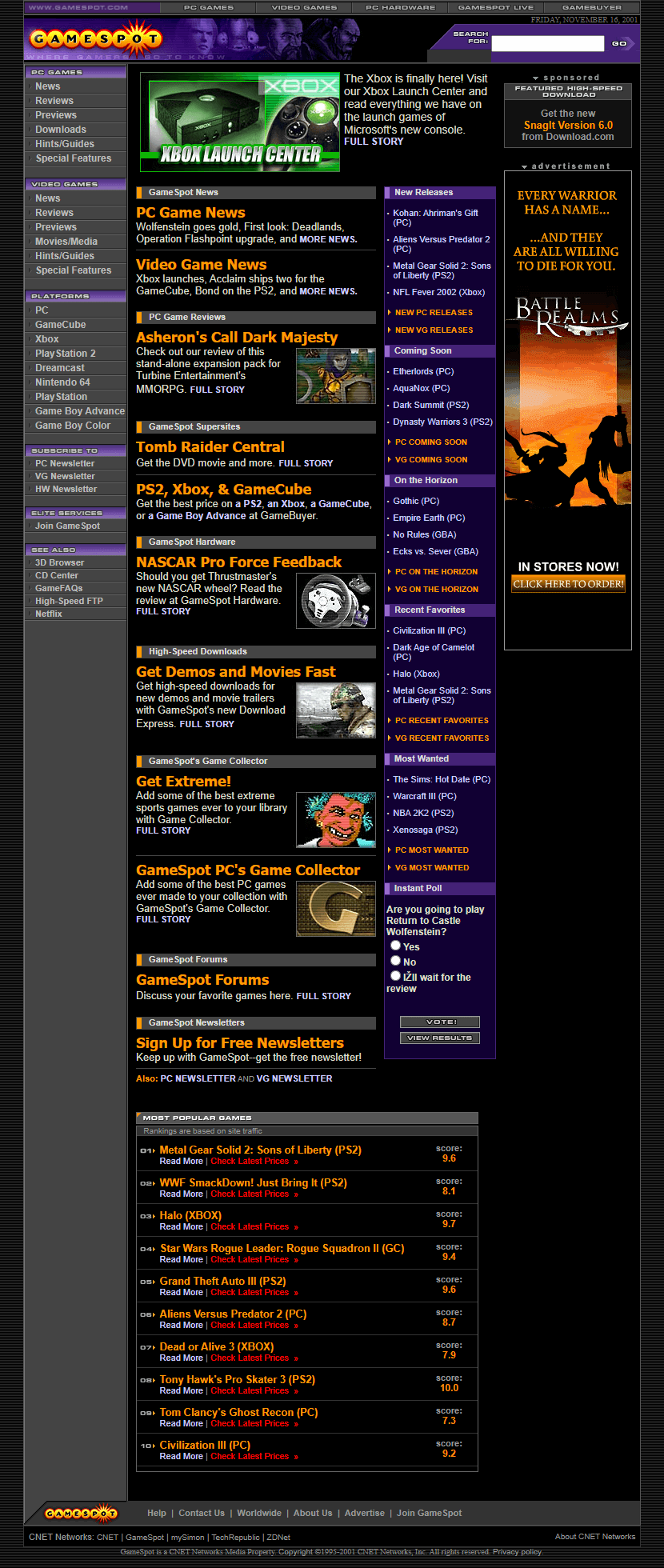Select the Yes poll option
Viewport: 664px width, 1568px height.
[x=395, y=946]
